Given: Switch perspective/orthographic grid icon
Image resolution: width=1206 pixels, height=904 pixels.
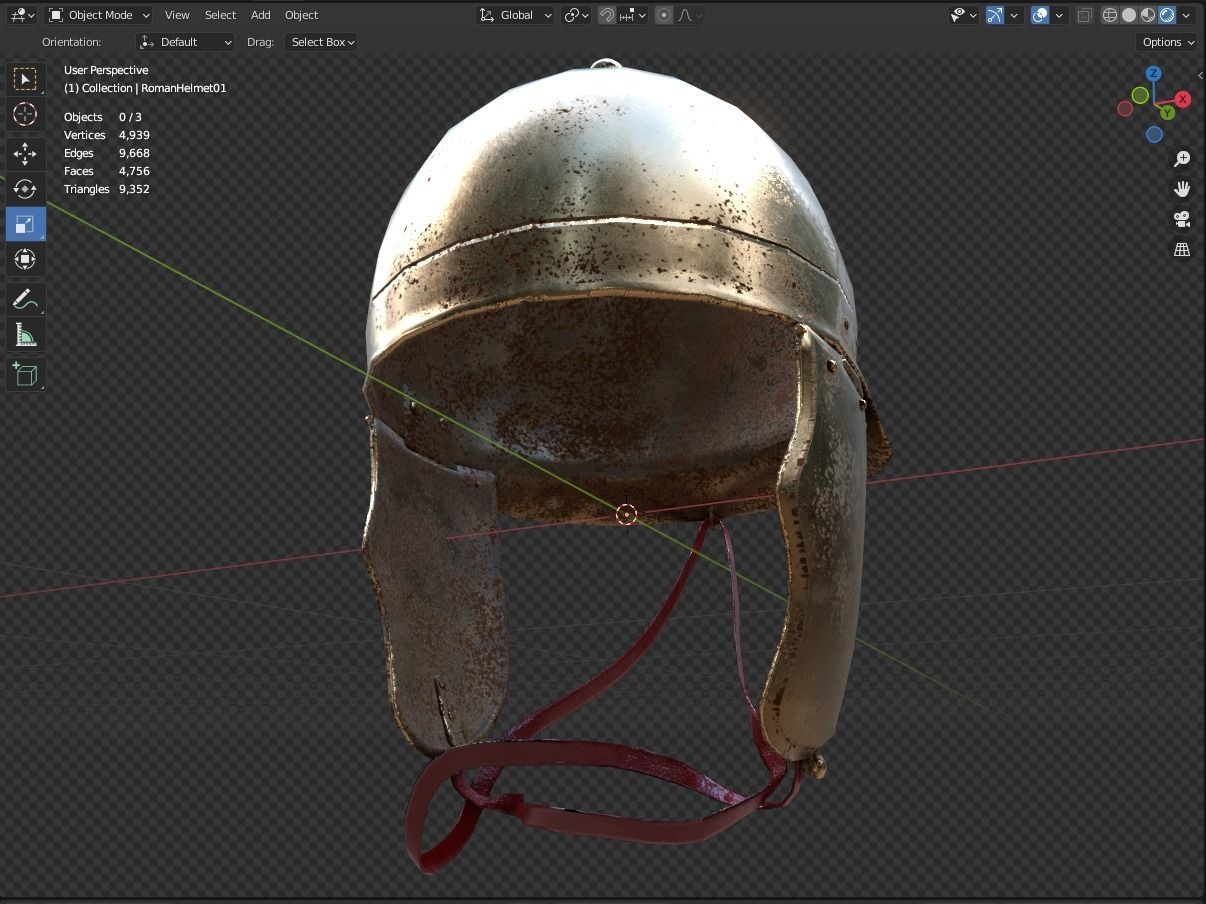Looking at the screenshot, I should (x=1182, y=250).
